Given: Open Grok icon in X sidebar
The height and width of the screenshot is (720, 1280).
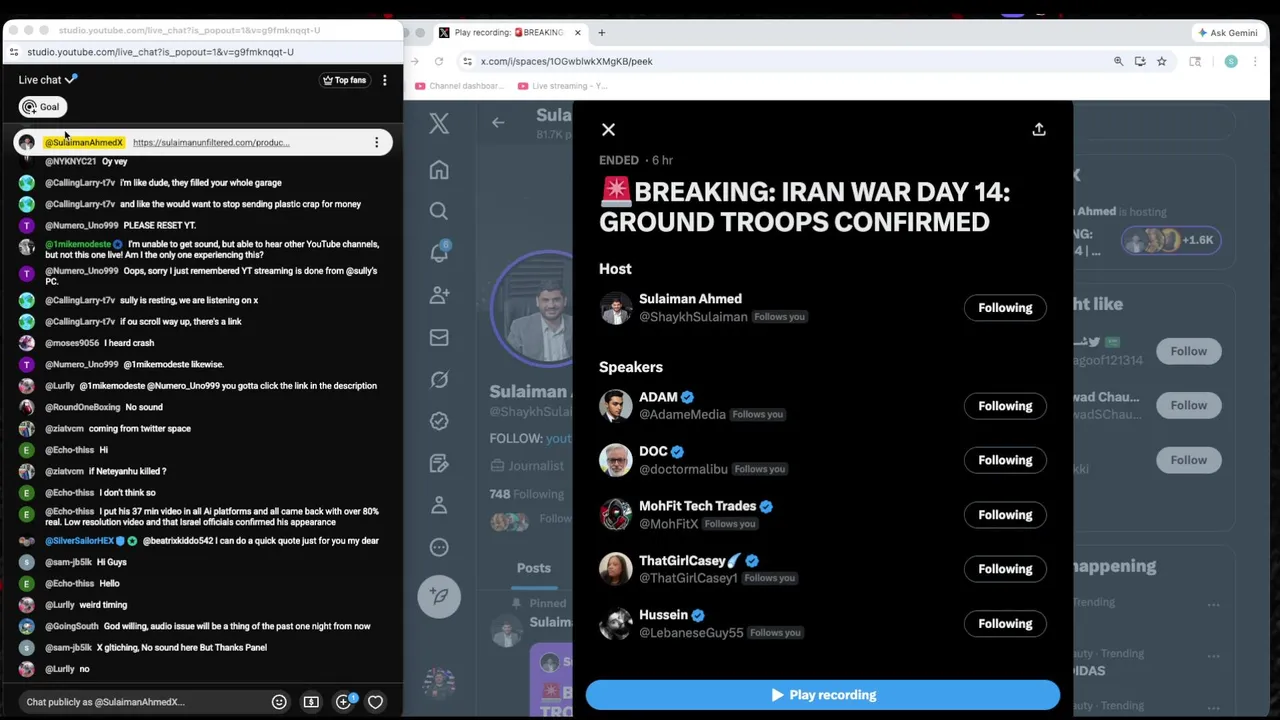Looking at the screenshot, I should tap(439, 380).
